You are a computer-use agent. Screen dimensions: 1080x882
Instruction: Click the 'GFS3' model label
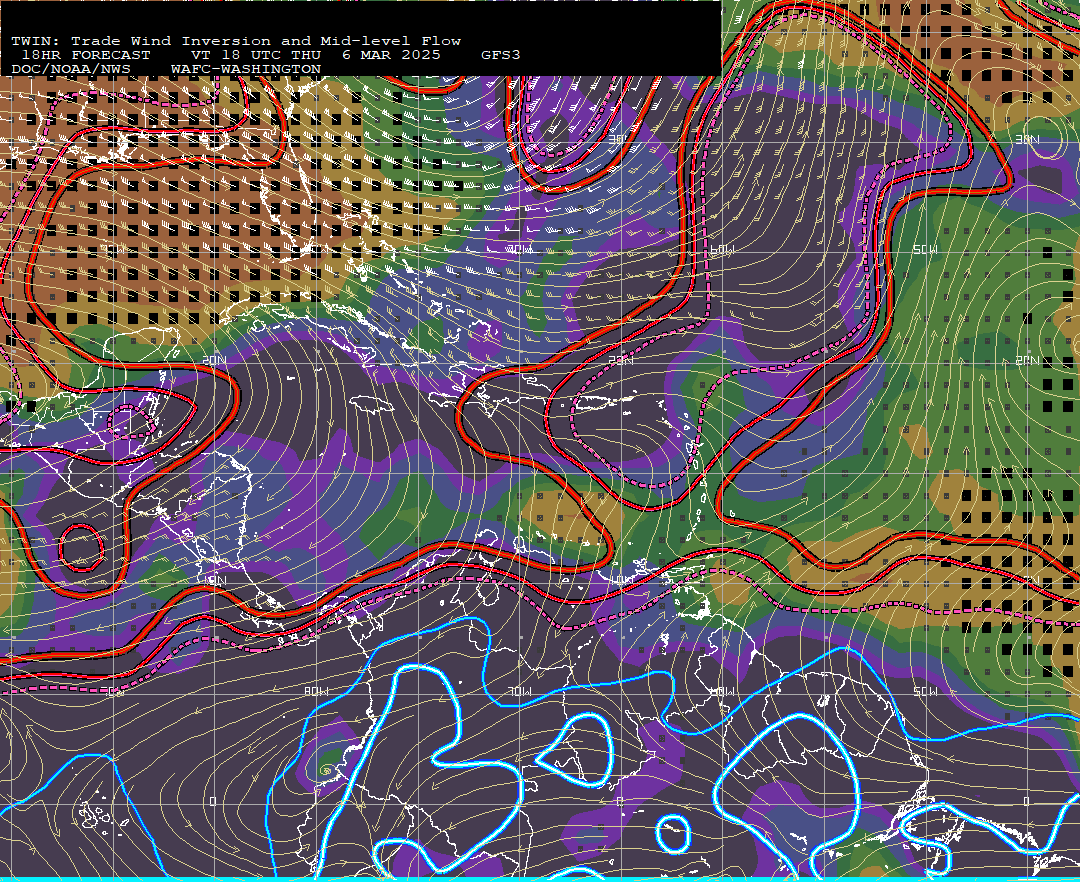[501, 55]
